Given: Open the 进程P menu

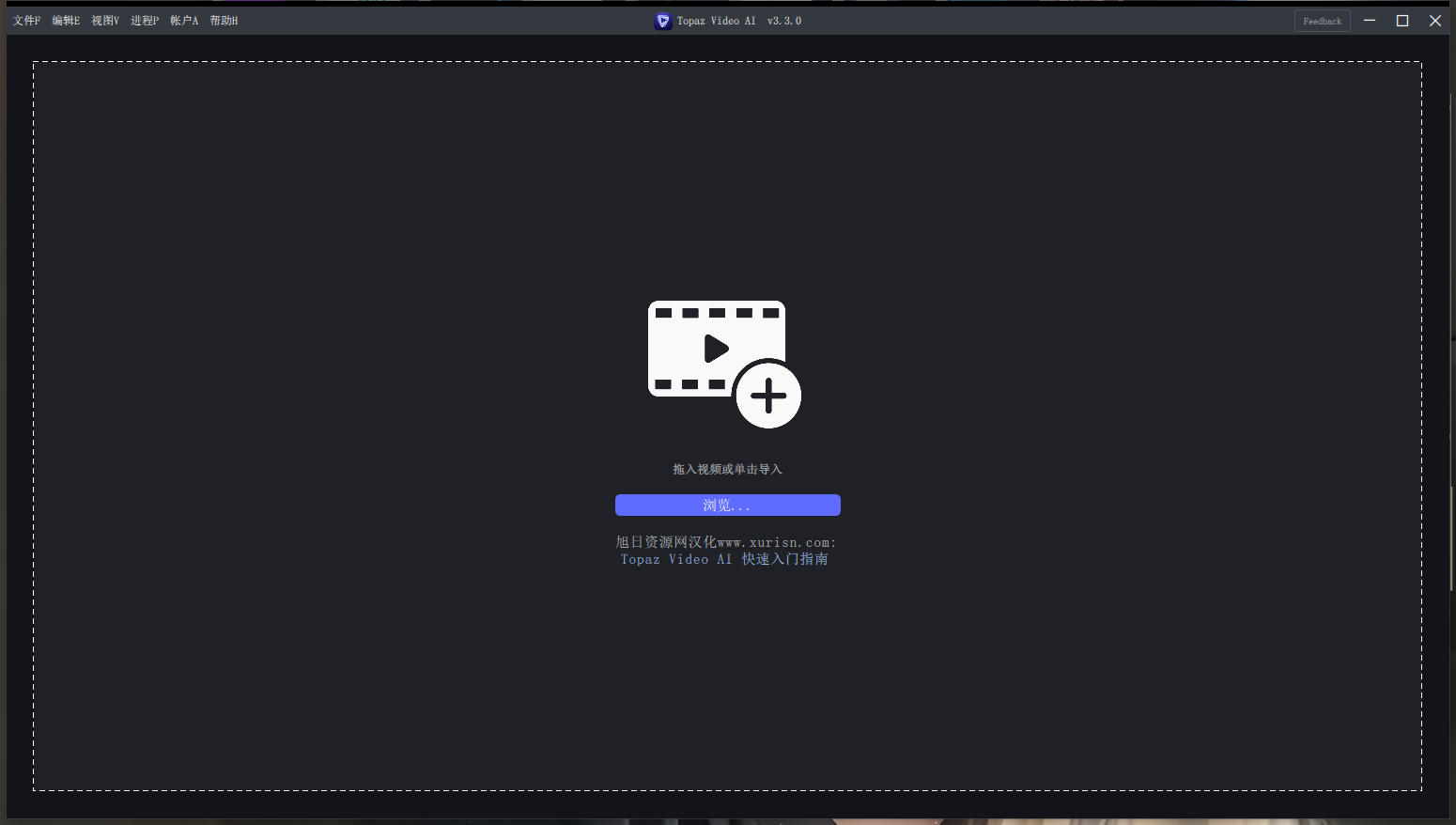Looking at the screenshot, I should click(145, 21).
